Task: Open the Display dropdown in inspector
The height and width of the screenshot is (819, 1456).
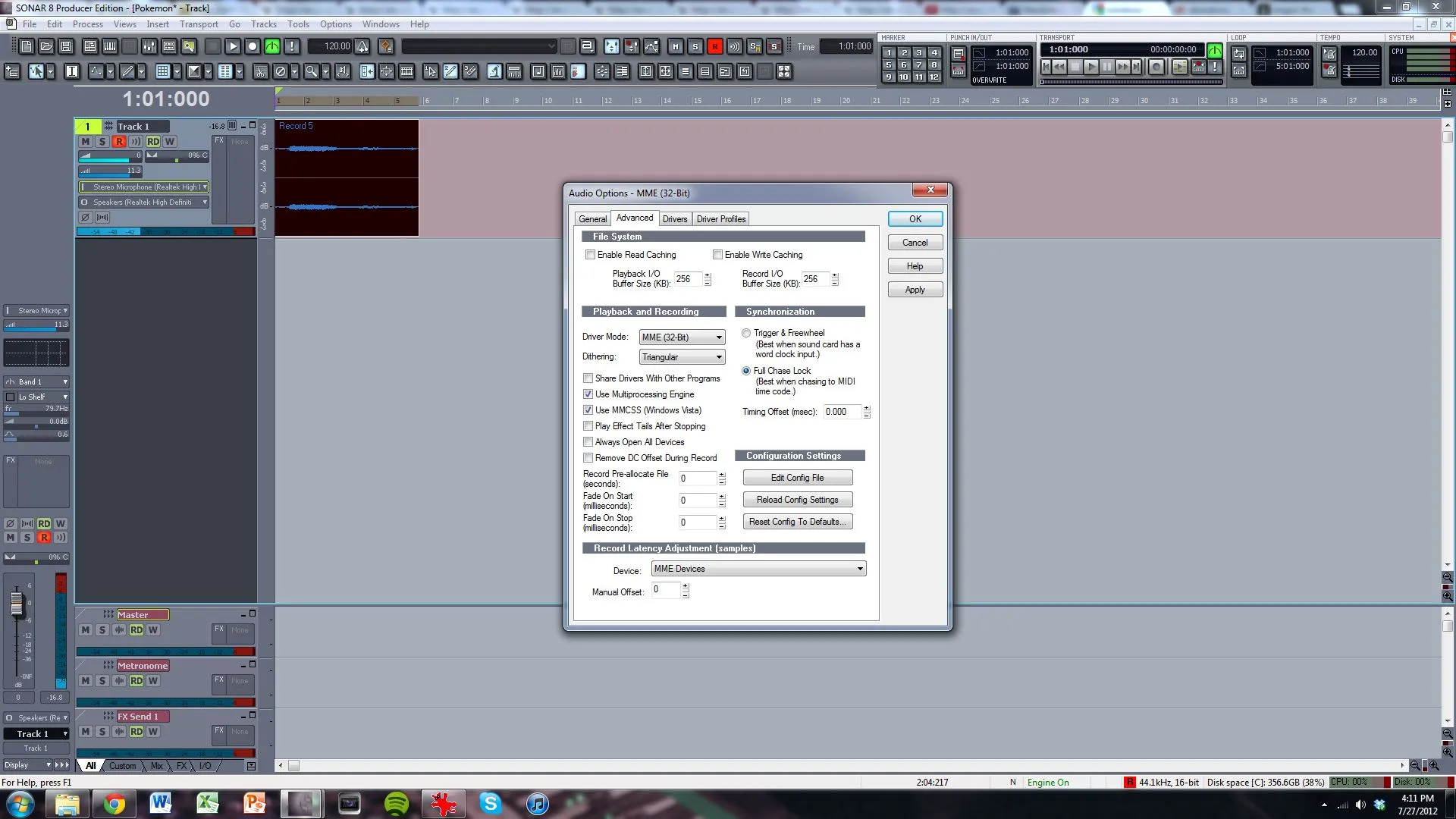Action: 27,765
